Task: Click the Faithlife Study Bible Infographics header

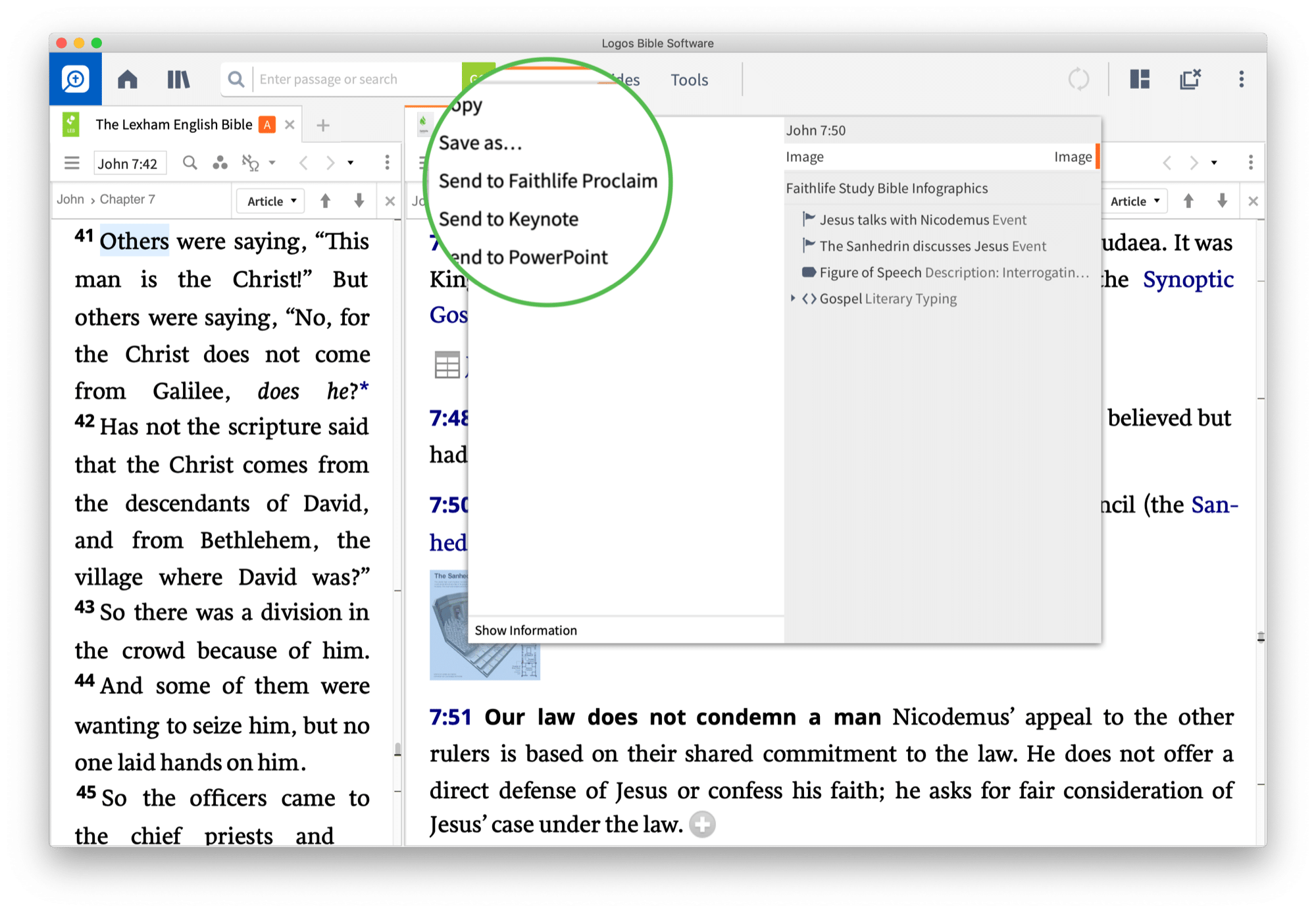Action: click(x=887, y=188)
